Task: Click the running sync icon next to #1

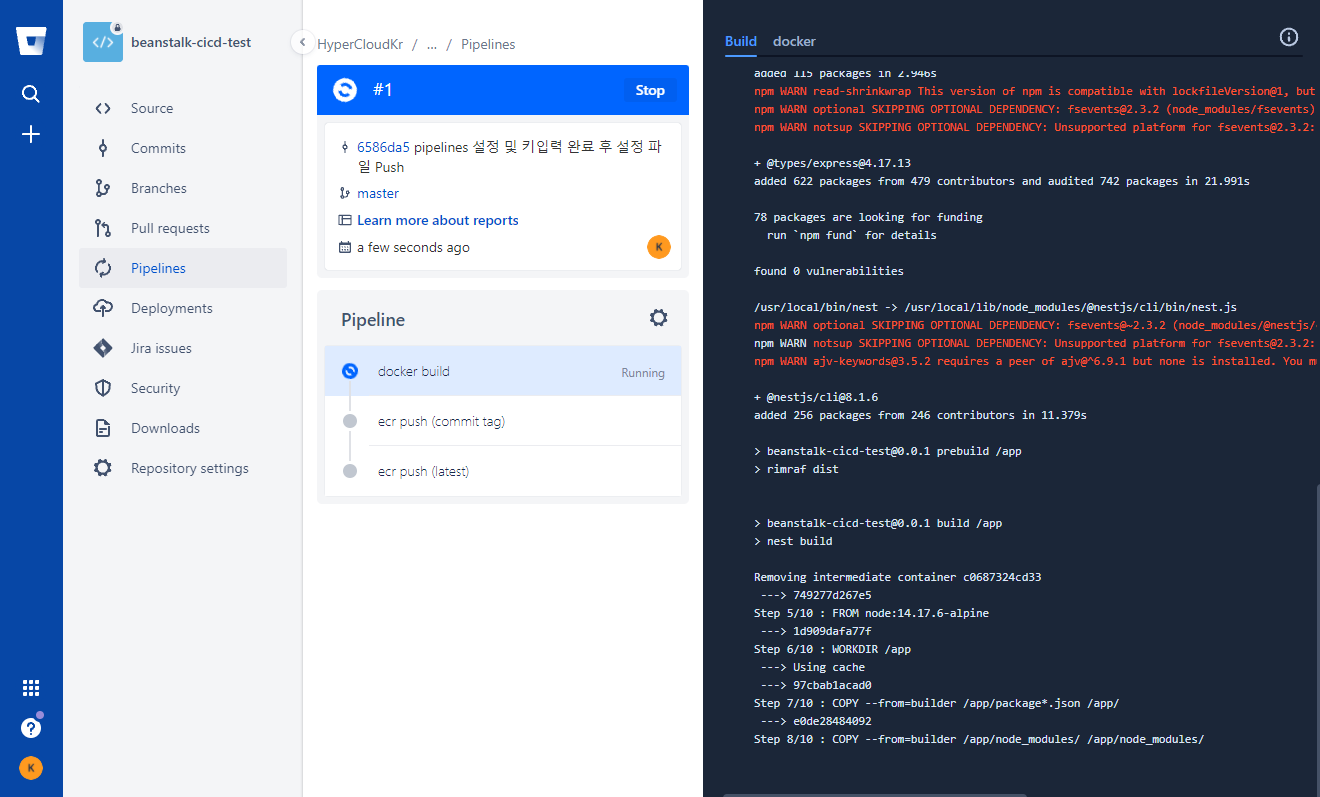Action: pos(345,90)
